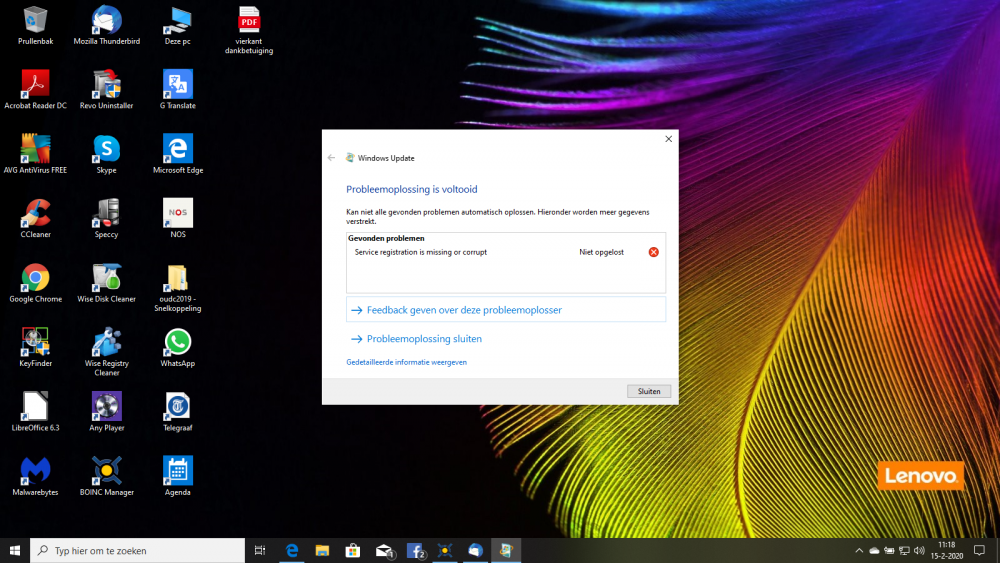Open Google Chrome desktop shortcut
This screenshot has height=563, width=1000.
click(x=36, y=277)
